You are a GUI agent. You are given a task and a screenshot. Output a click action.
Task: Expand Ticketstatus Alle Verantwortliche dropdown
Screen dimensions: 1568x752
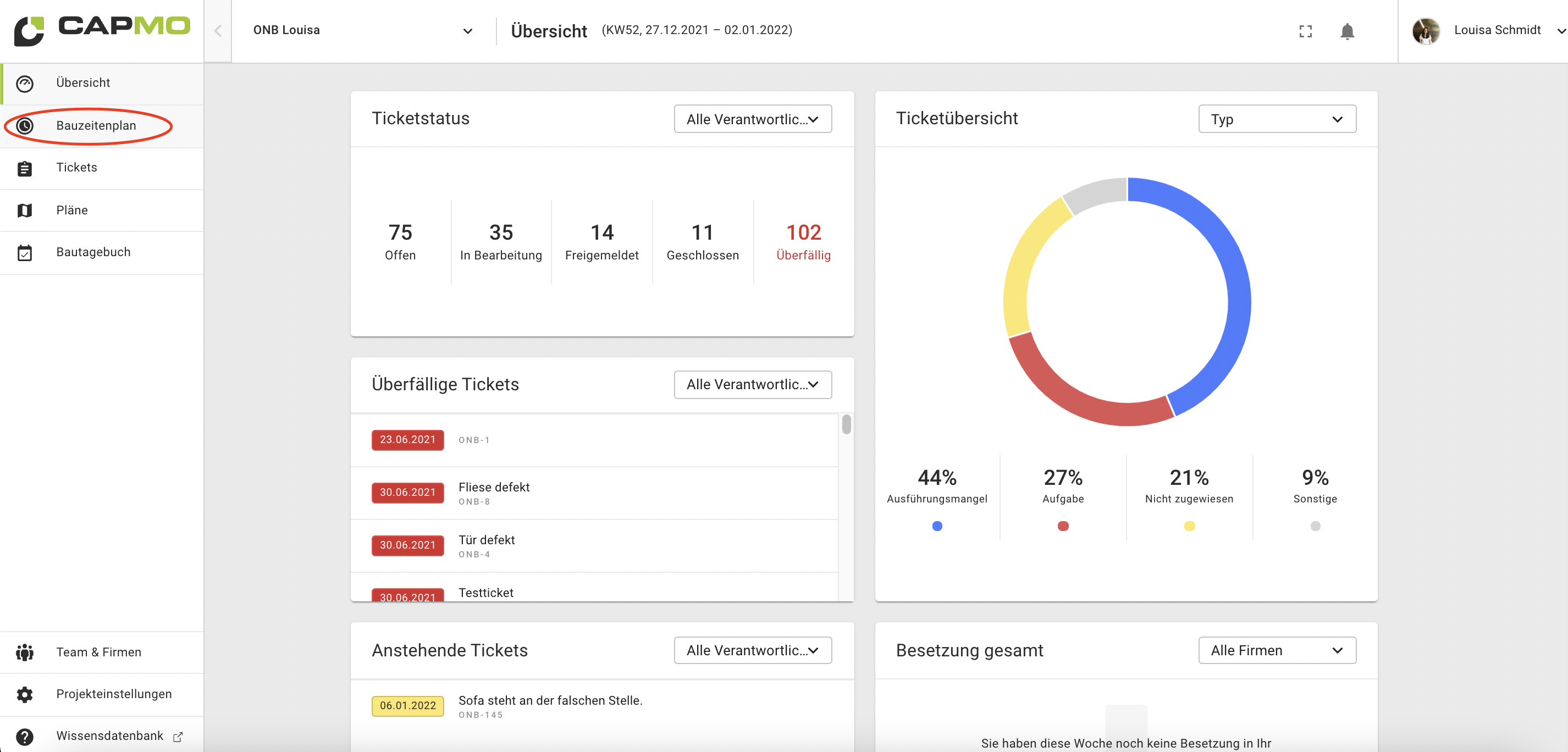pyautogui.click(x=752, y=119)
